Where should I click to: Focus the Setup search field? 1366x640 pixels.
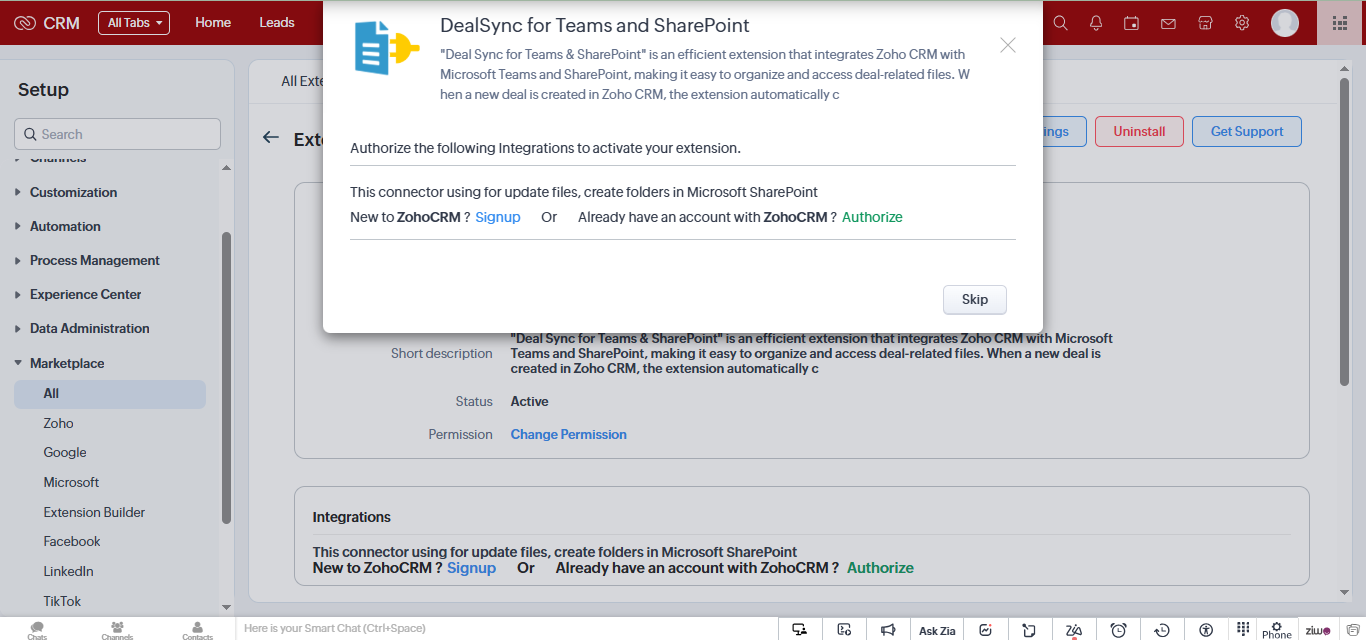tap(117, 134)
